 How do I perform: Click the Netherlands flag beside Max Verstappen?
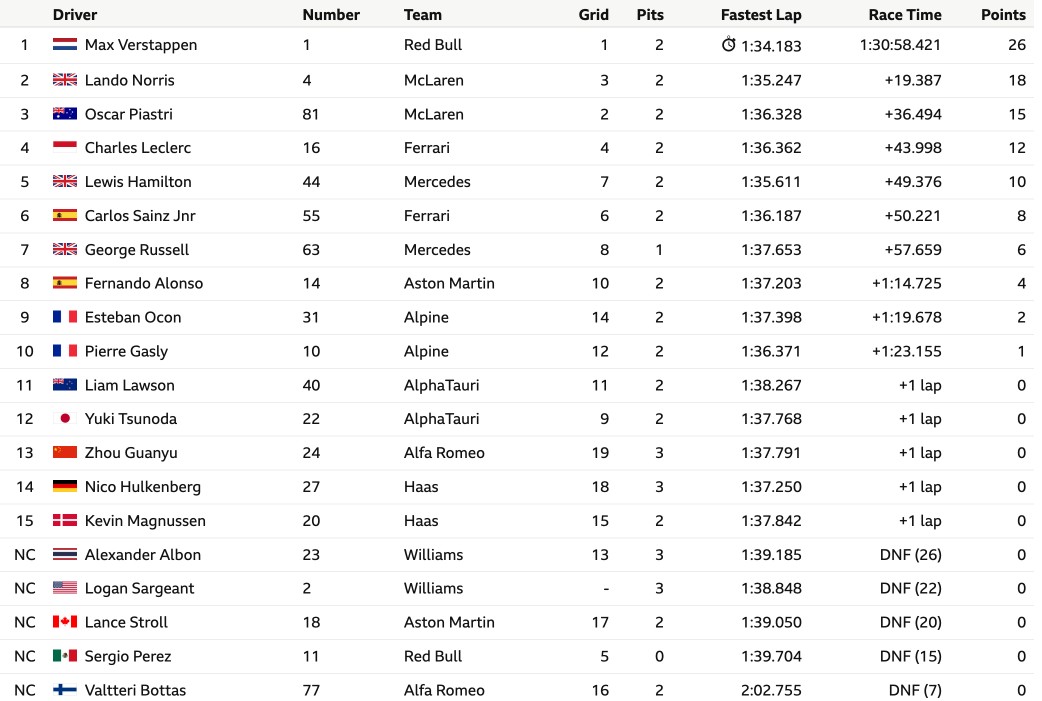(x=64, y=45)
